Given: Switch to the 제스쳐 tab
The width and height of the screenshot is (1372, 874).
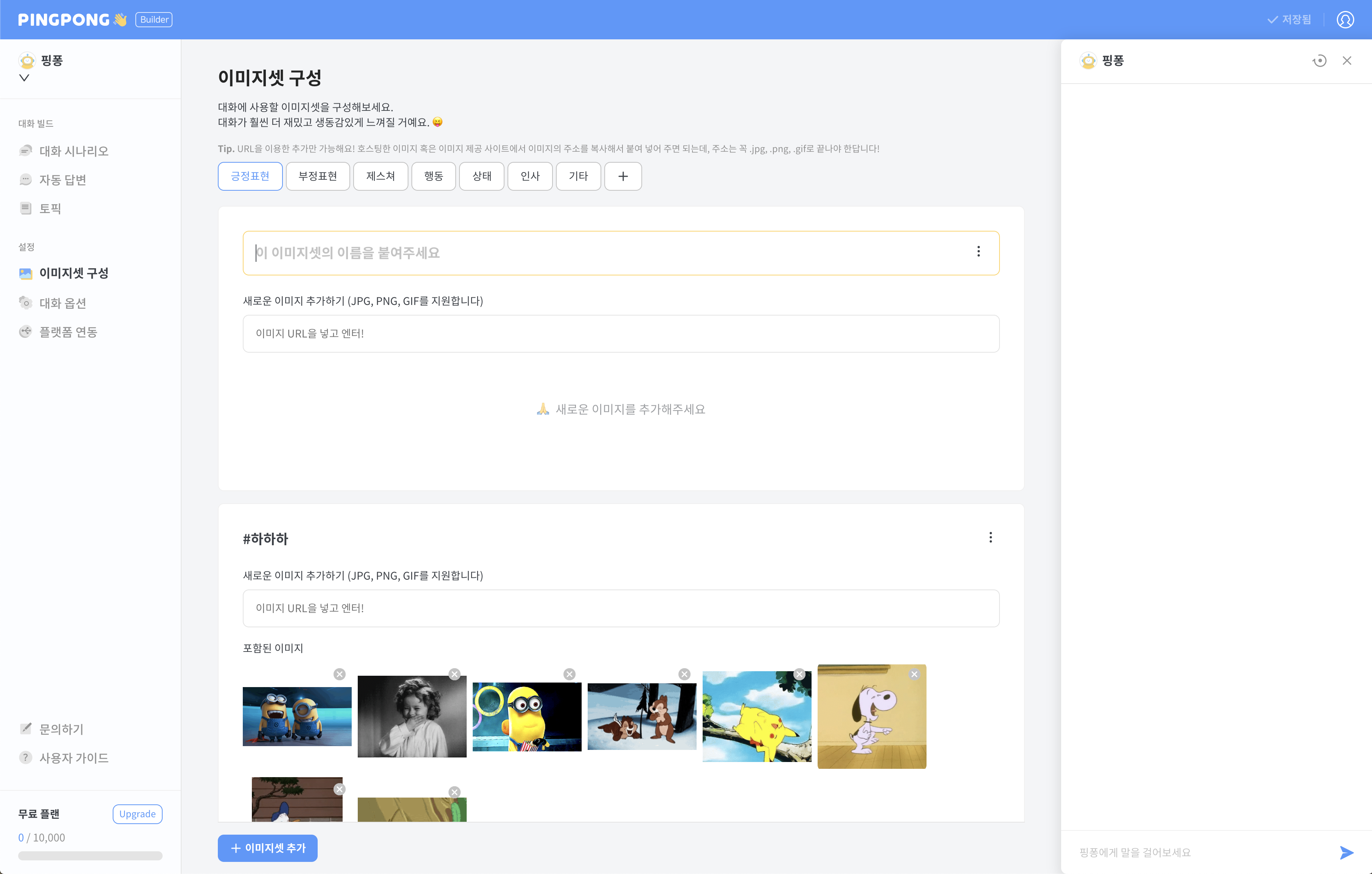Looking at the screenshot, I should (380, 176).
